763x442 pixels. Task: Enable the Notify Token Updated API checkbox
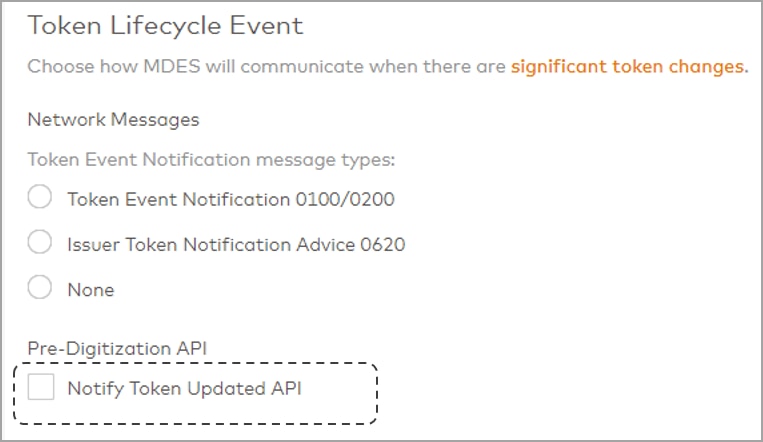[41, 386]
